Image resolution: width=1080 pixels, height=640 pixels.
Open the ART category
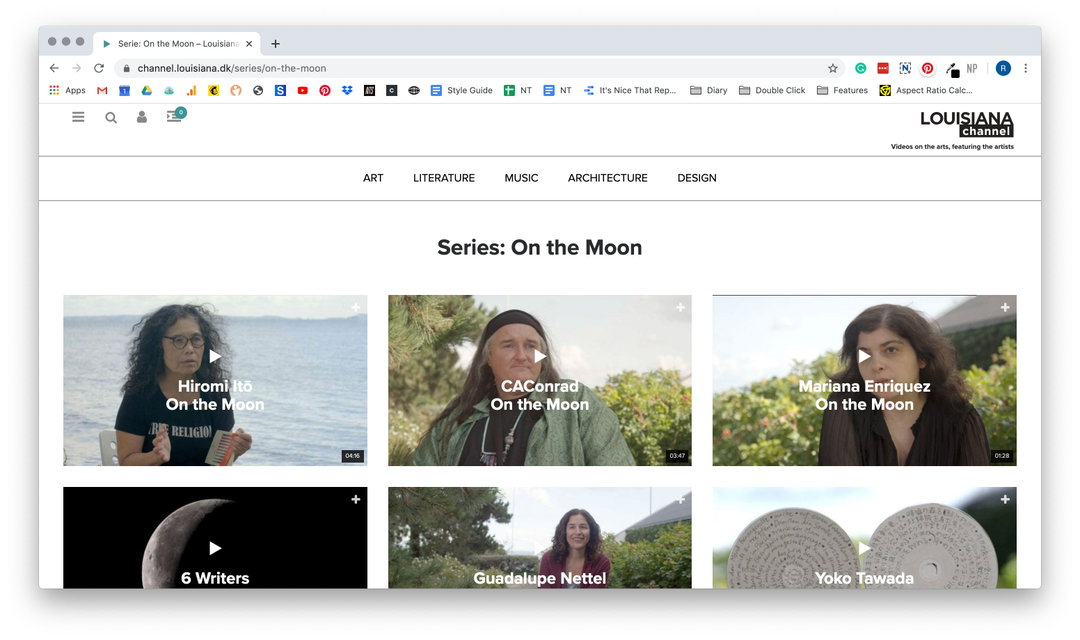pyautogui.click(x=373, y=178)
